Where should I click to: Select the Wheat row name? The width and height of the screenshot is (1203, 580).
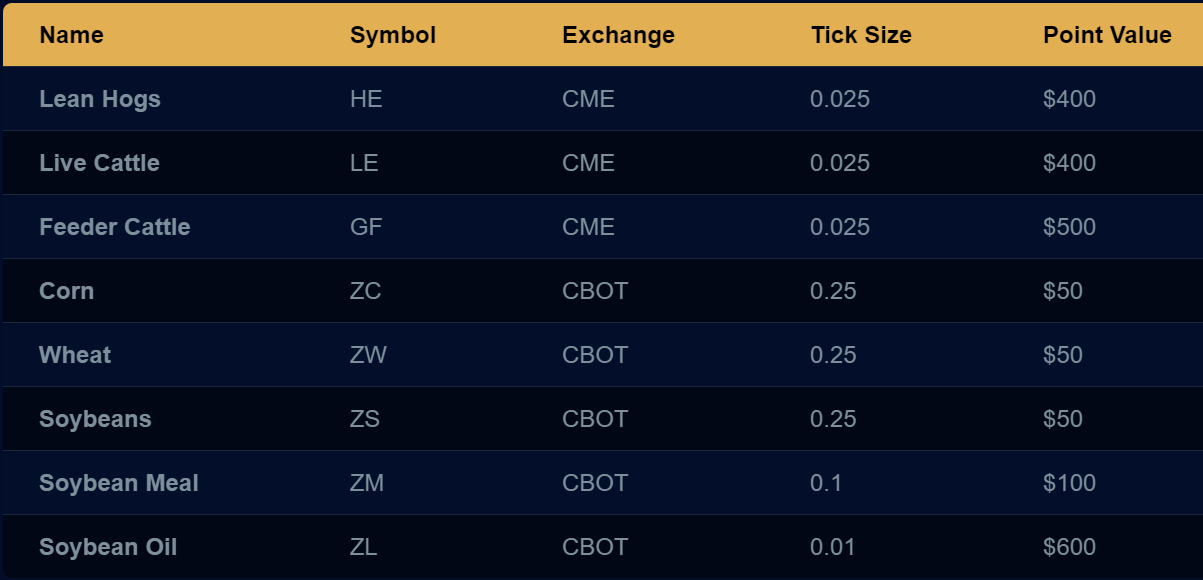[x=75, y=355]
